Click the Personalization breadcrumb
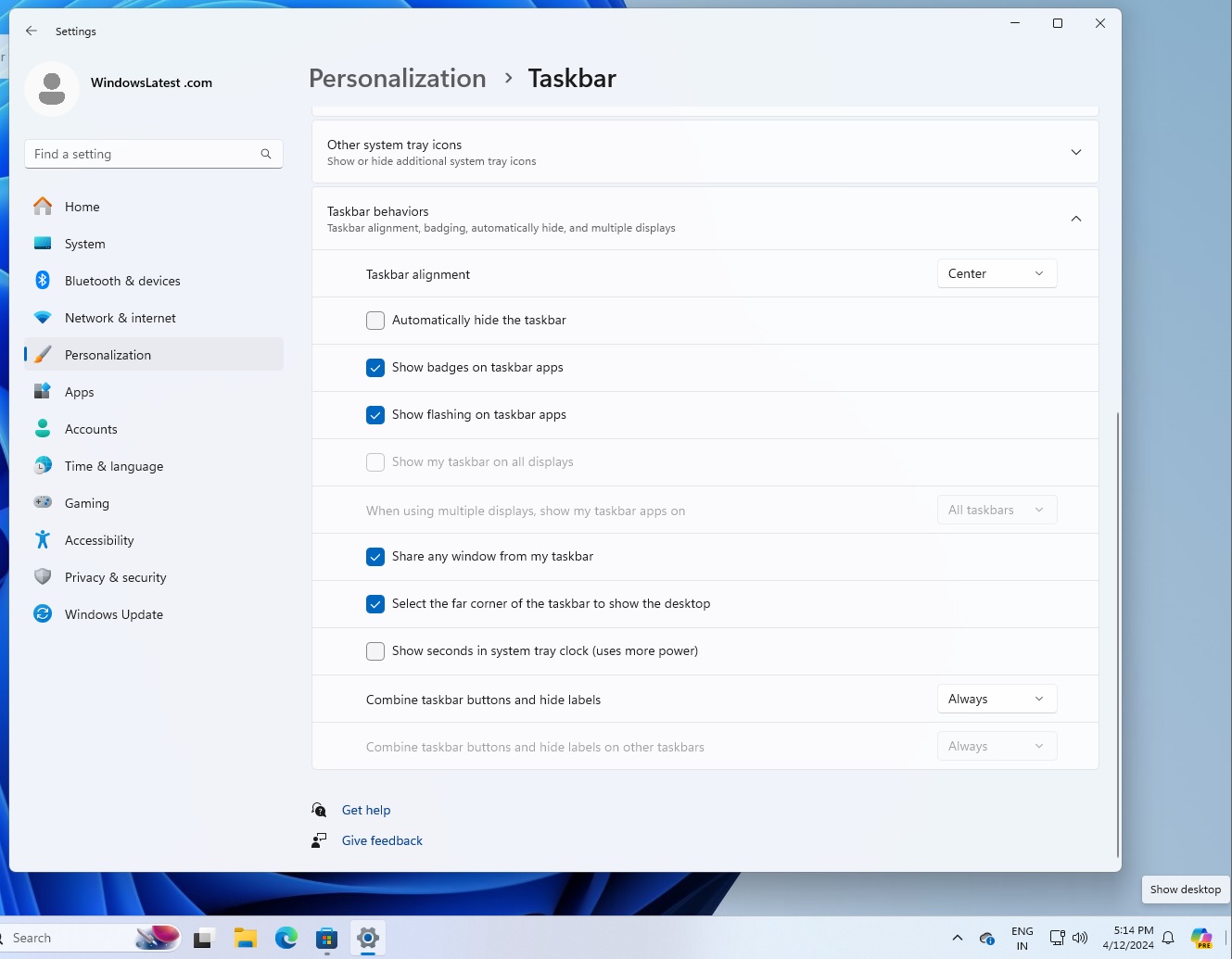 coord(397,78)
